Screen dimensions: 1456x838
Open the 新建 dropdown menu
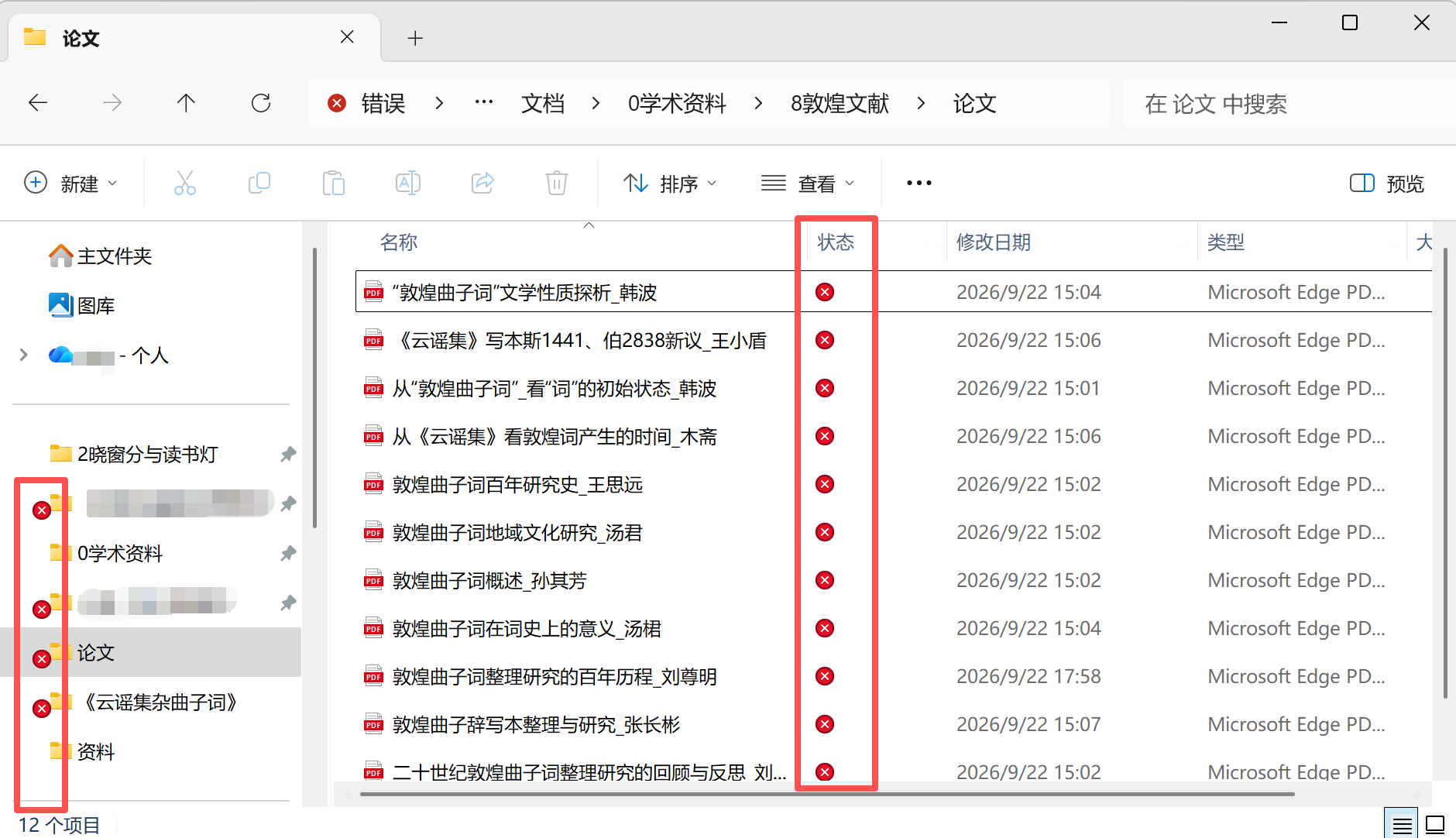tap(71, 184)
